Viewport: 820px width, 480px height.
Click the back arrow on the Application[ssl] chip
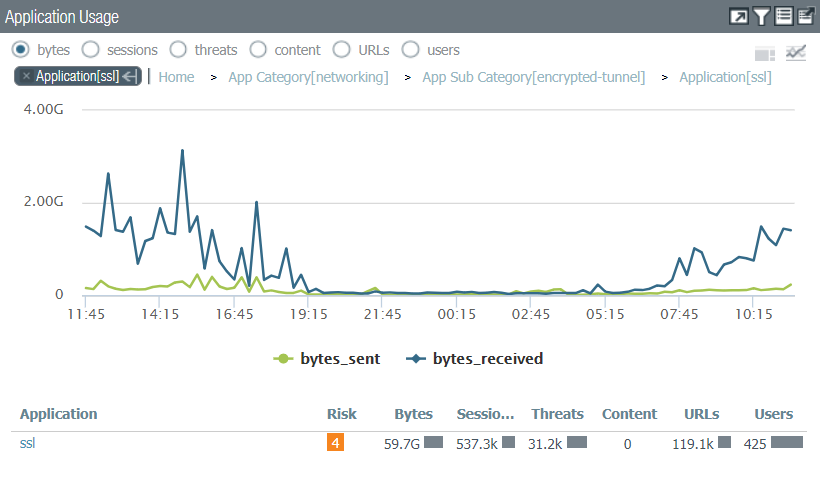tap(129, 77)
